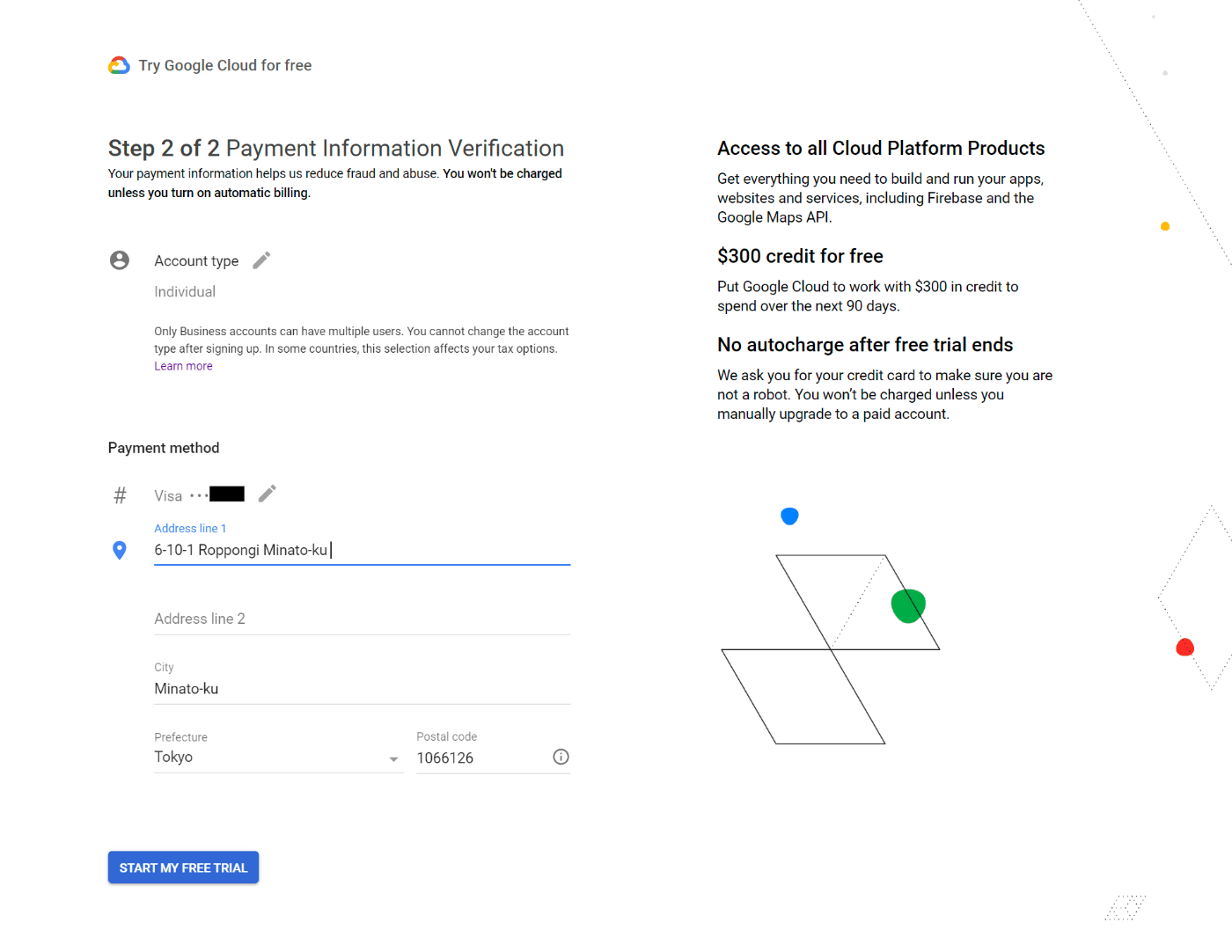This screenshot has width=1232, height=952.
Task: Open postal code info icon
Action: coord(561,757)
